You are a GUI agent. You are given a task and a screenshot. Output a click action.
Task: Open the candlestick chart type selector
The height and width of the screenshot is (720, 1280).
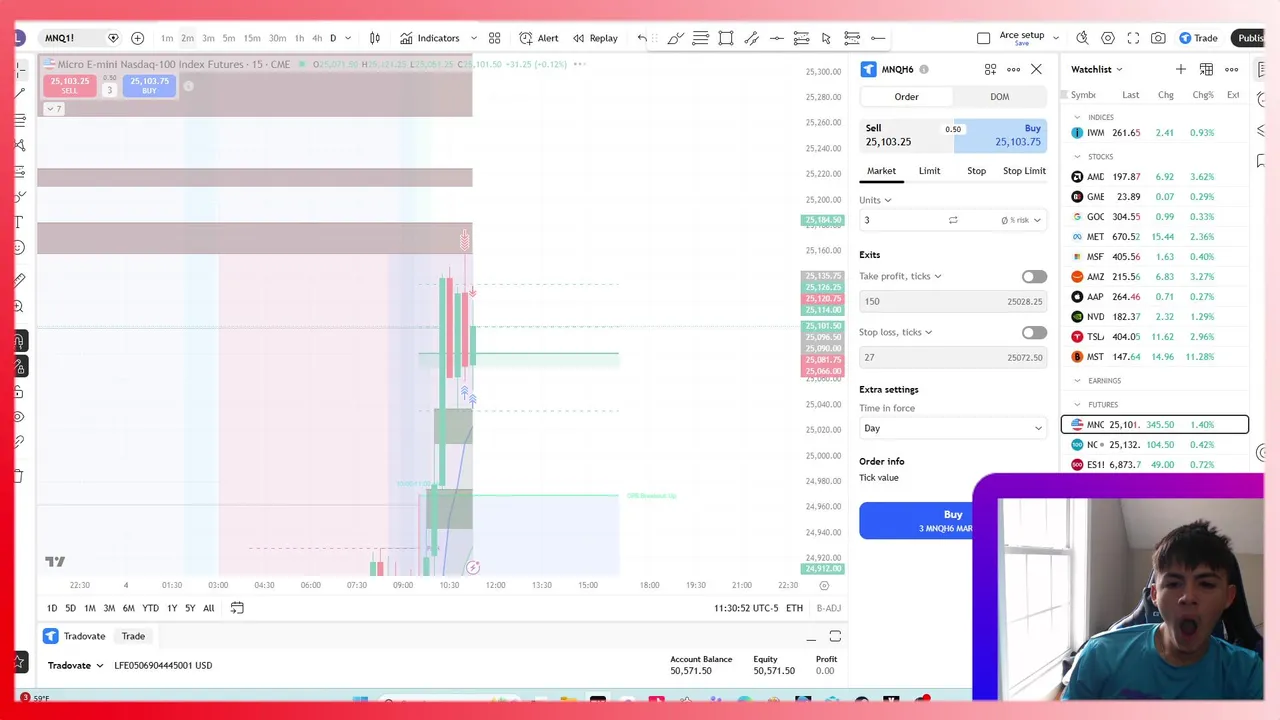375,38
